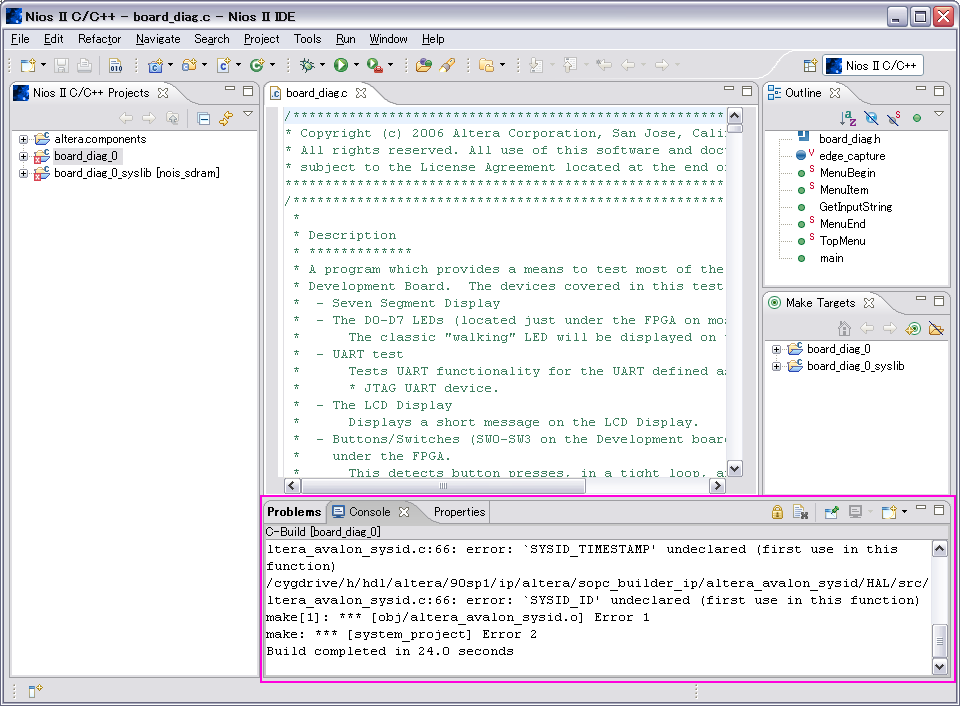The height and width of the screenshot is (706, 960).
Task: Open dropdown arrow next to Run icon
Action: pyautogui.click(x=356, y=65)
